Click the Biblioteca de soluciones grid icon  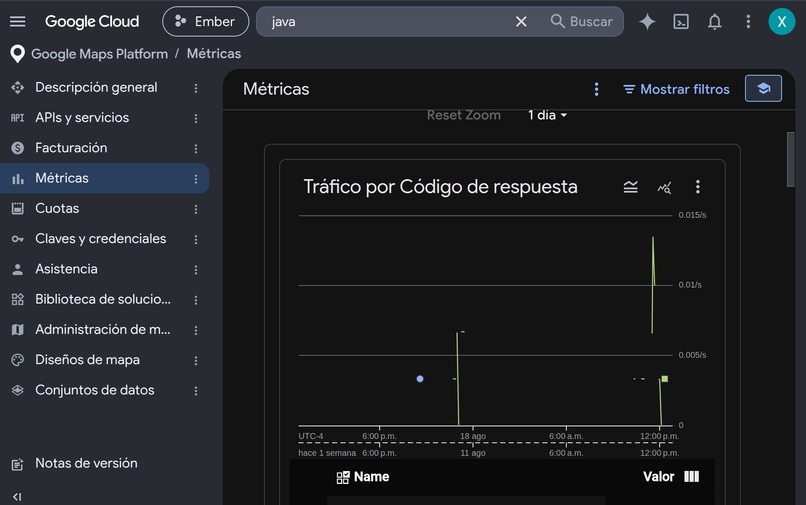point(17,299)
